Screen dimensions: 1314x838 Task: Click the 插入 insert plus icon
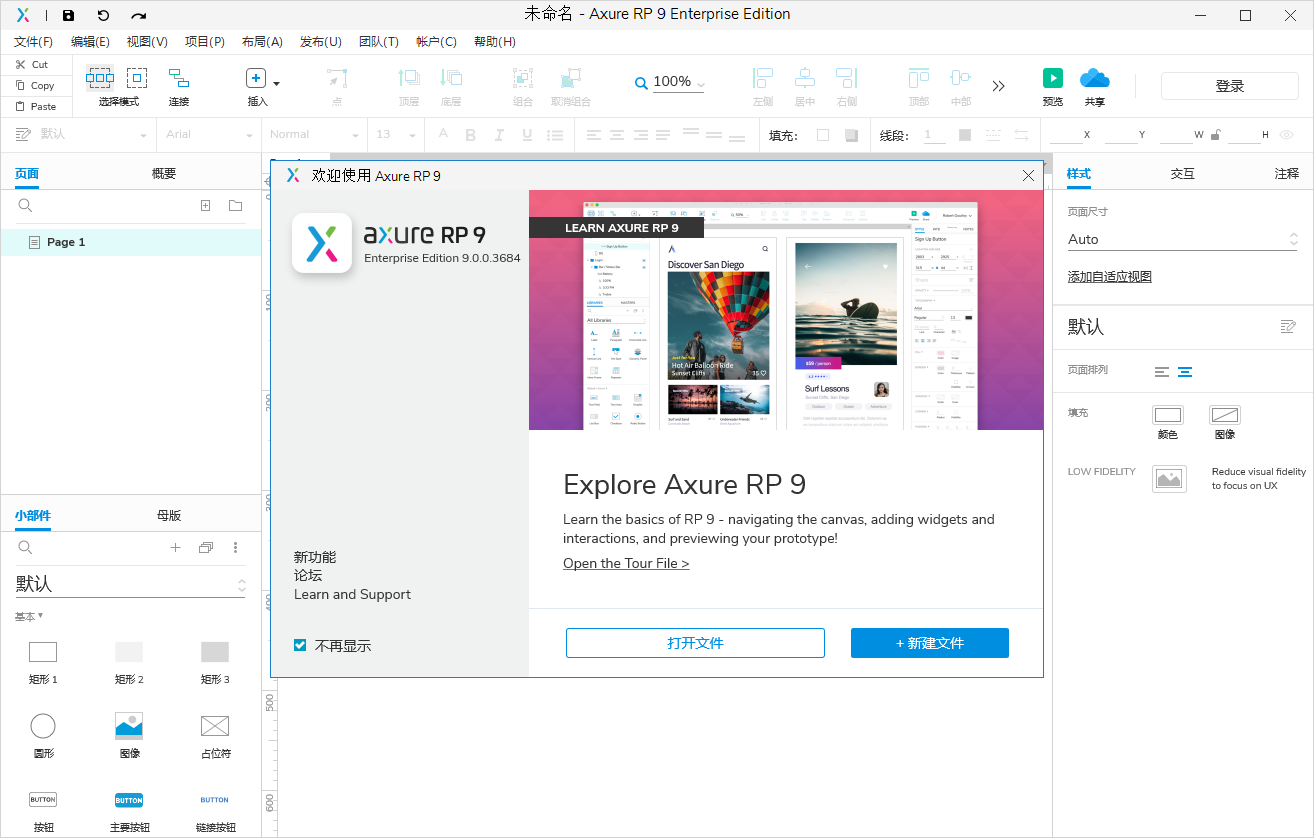256,79
